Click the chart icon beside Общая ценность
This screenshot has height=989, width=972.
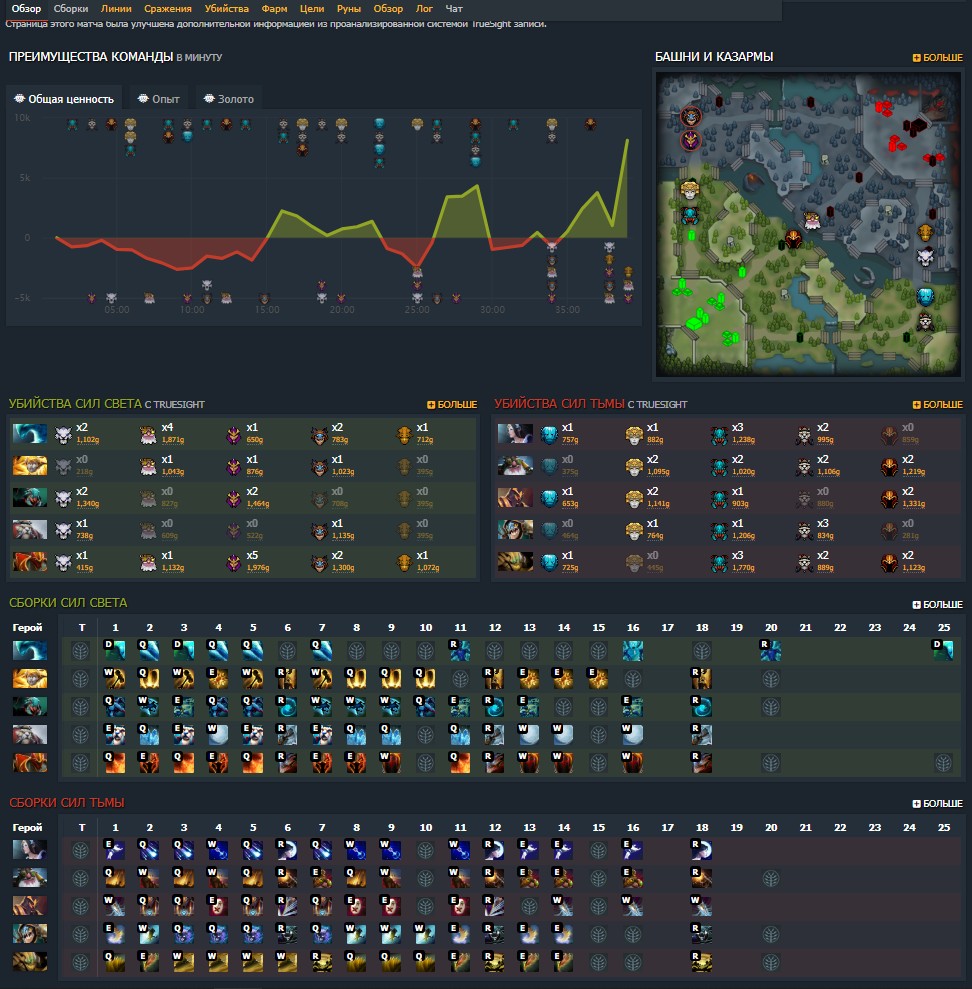click(x=18, y=100)
